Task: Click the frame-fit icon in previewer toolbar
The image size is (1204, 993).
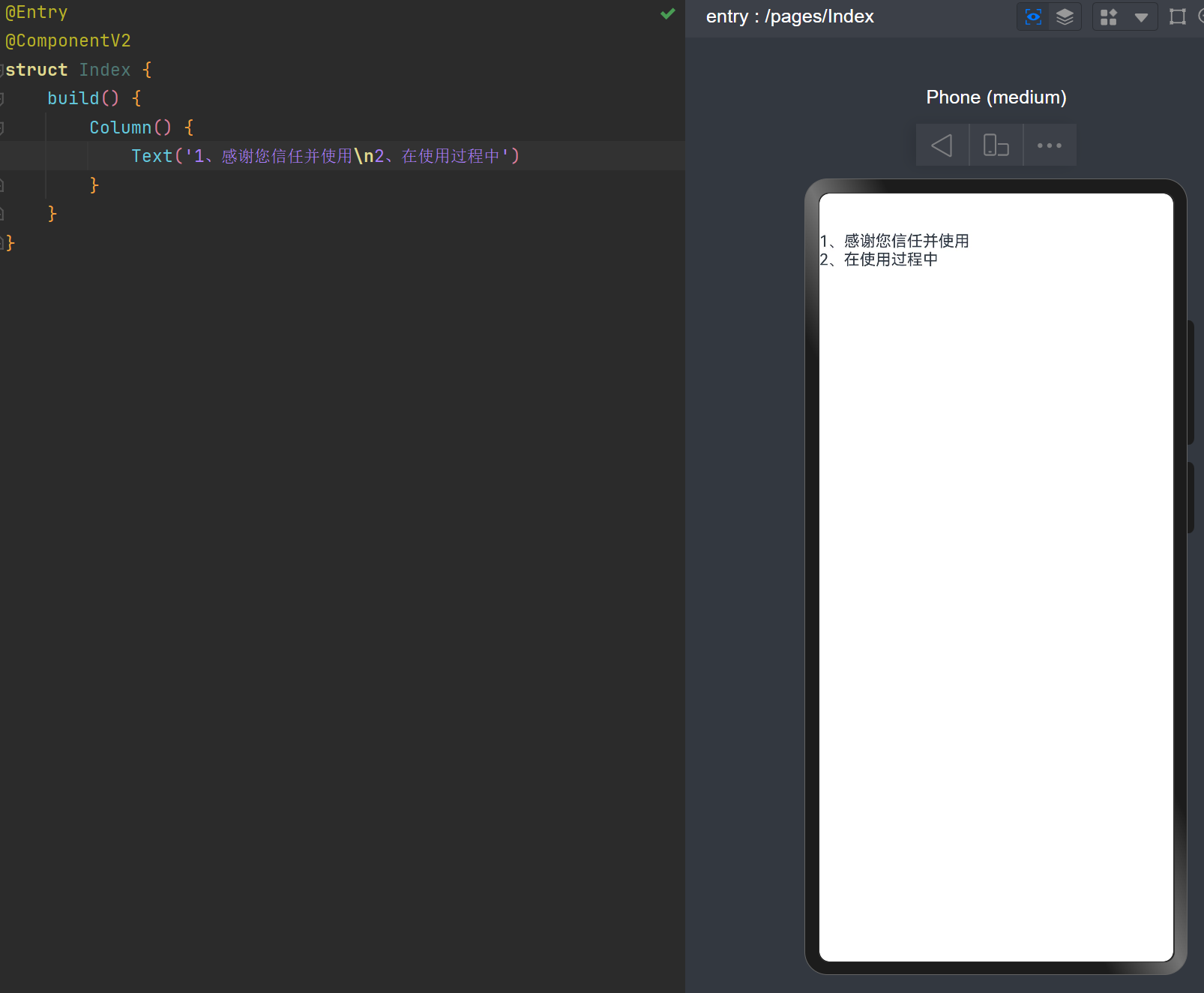Action: tap(1178, 16)
